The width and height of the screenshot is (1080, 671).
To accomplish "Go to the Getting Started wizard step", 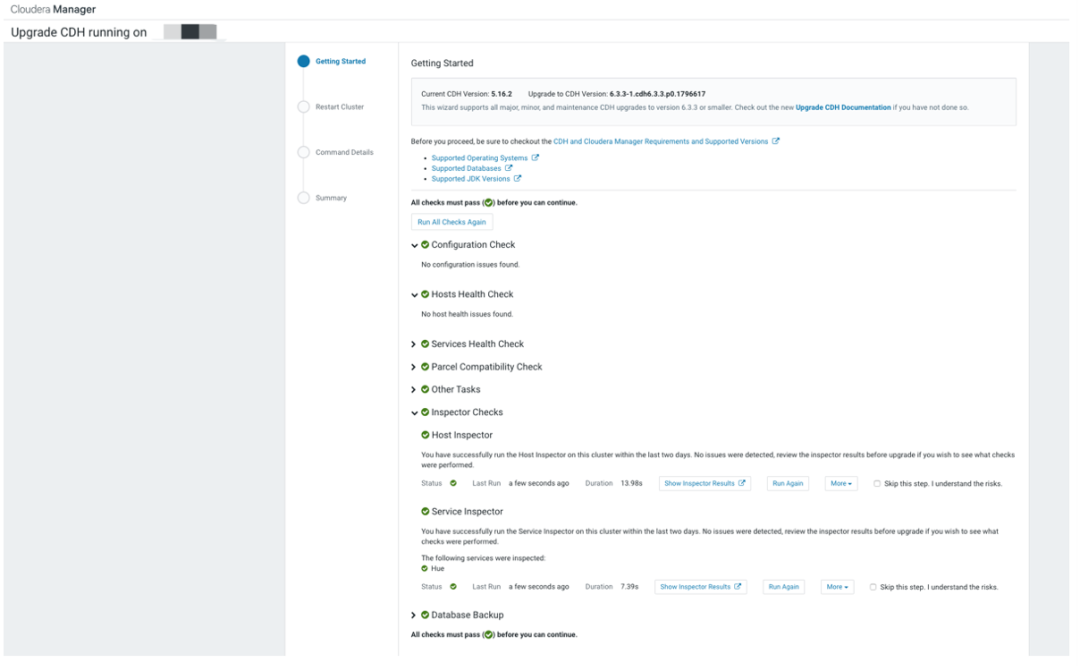I will (x=340, y=61).
